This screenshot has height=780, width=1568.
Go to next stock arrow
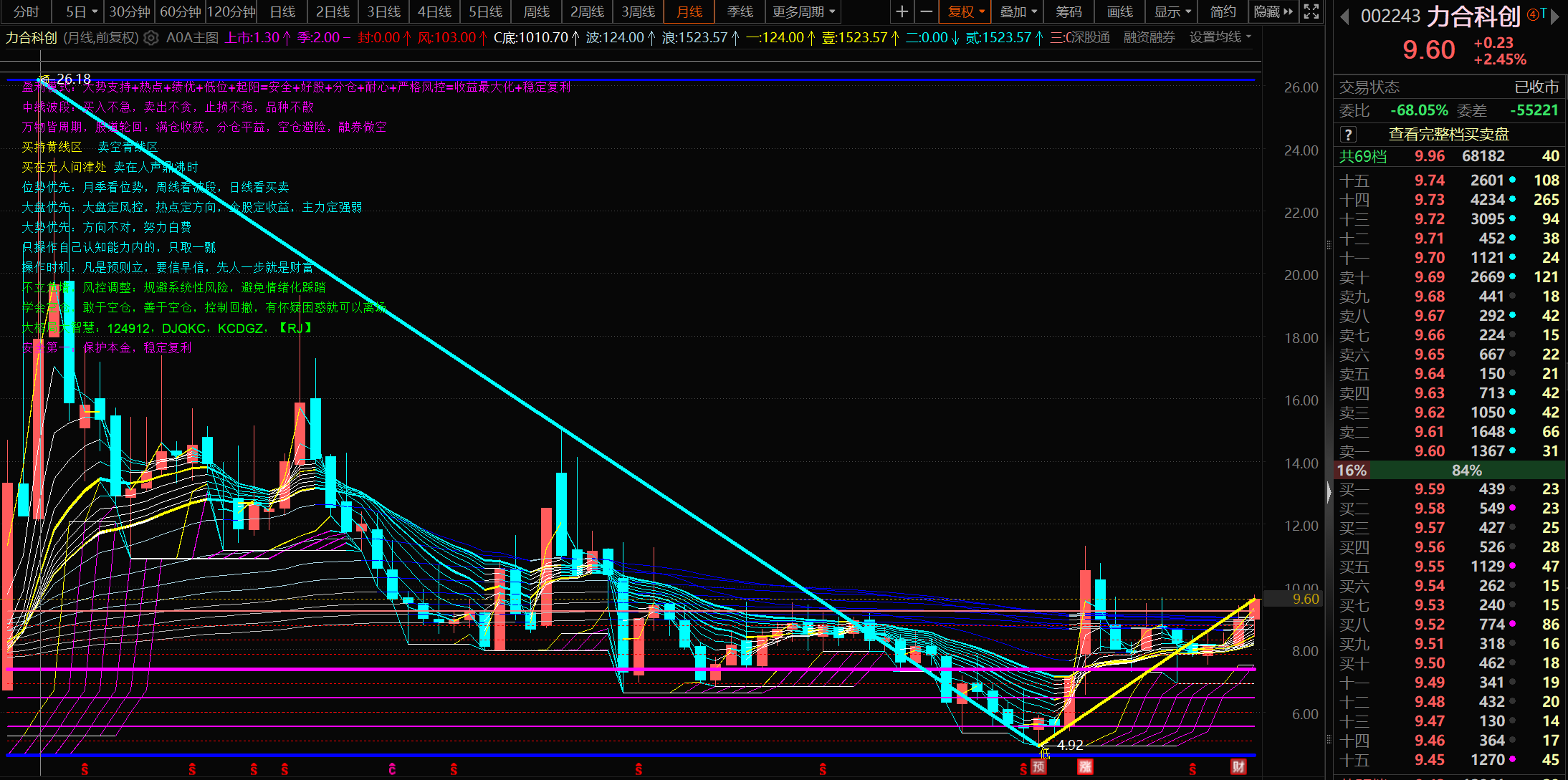(1554, 16)
